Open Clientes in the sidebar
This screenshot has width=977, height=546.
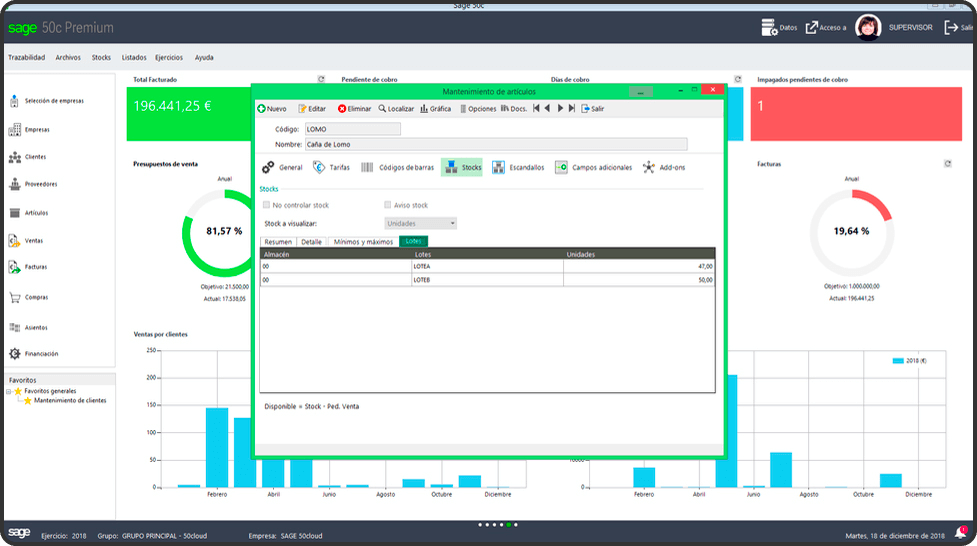[x=27, y=157]
